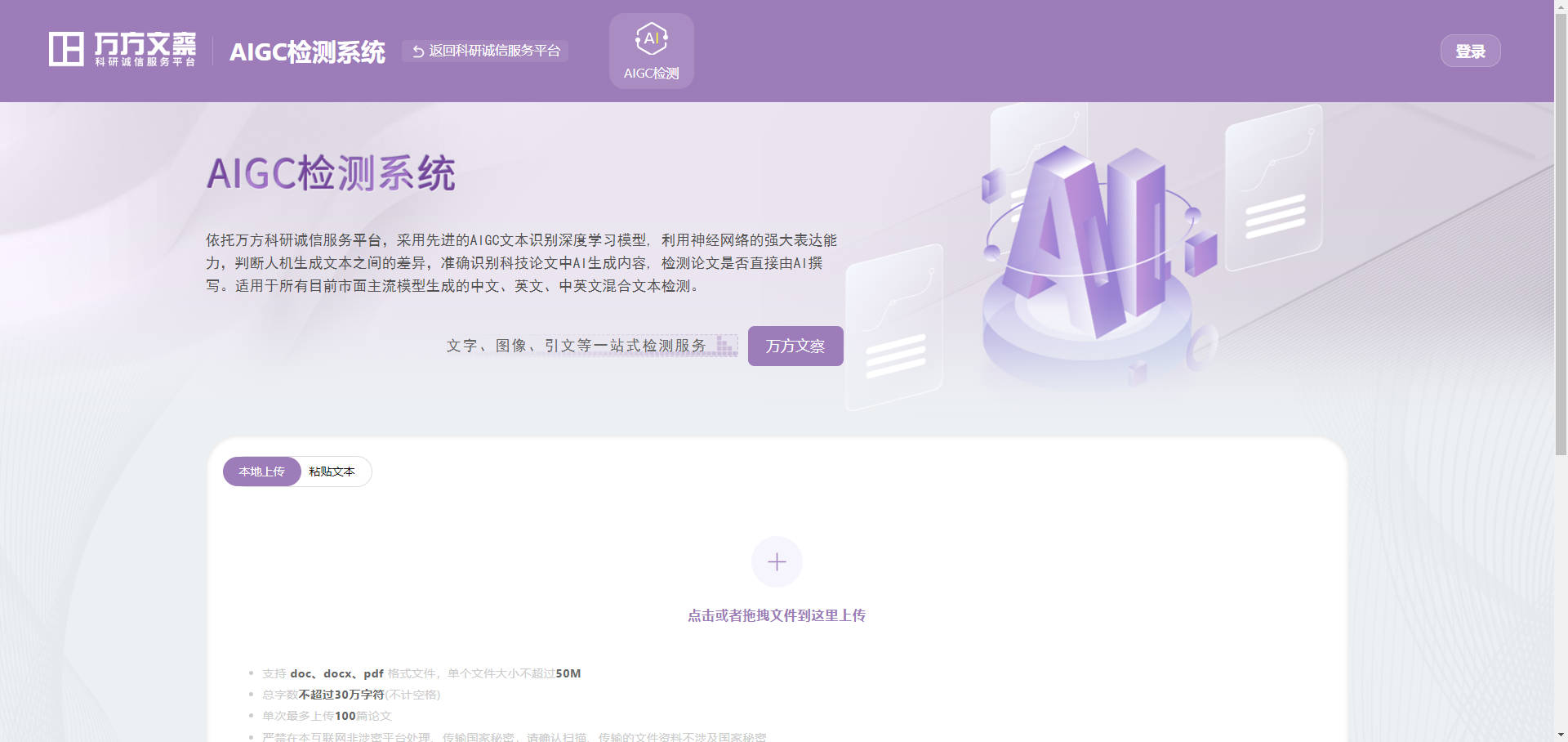The width and height of the screenshot is (1568, 742).
Task: Click the scrollbar up arrow
Action: click(1561, 6)
